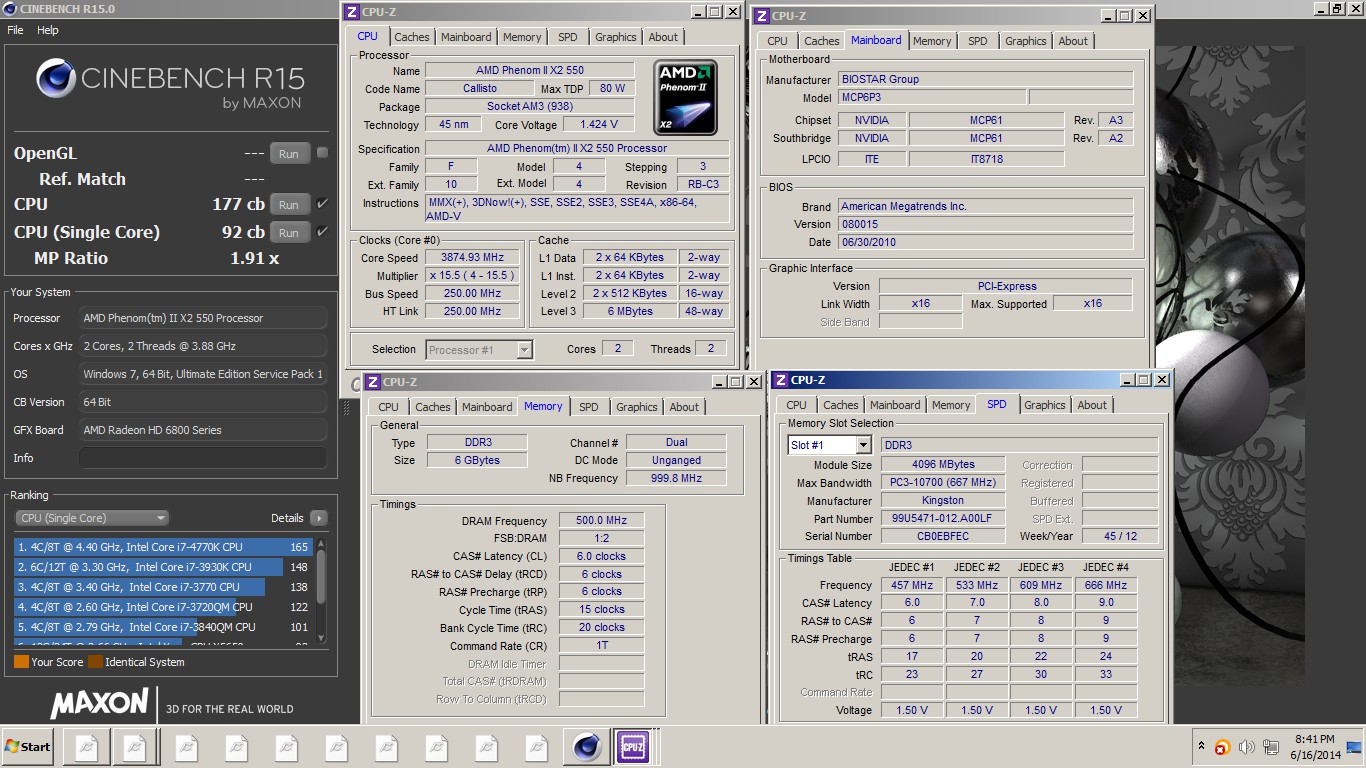Toggle the OpenGL test checkbox
Image resolution: width=1366 pixels, height=768 pixels.
pyautogui.click(x=322, y=153)
